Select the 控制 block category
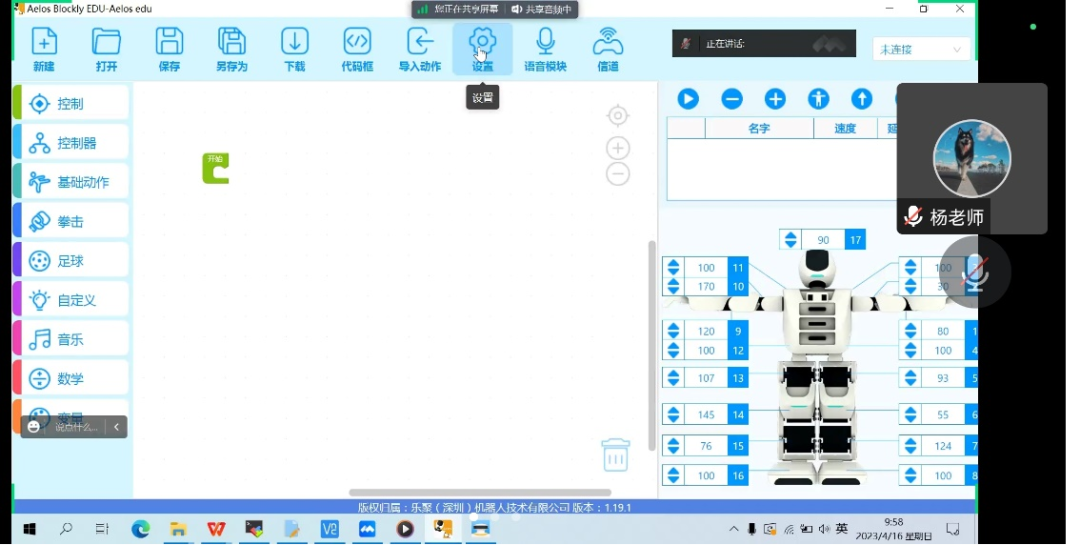The image size is (1080, 545). [x=71, y=104]
